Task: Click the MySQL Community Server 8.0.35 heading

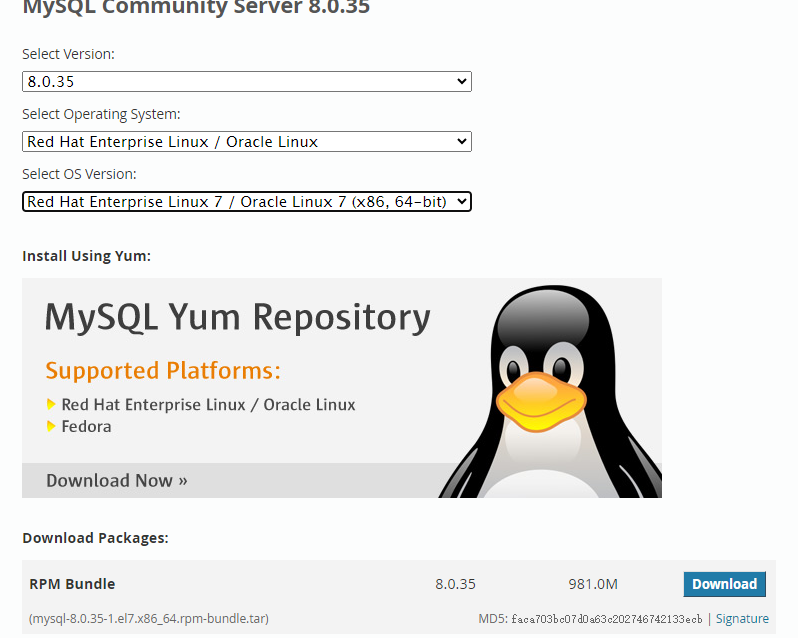Action: tap(196, 8)
